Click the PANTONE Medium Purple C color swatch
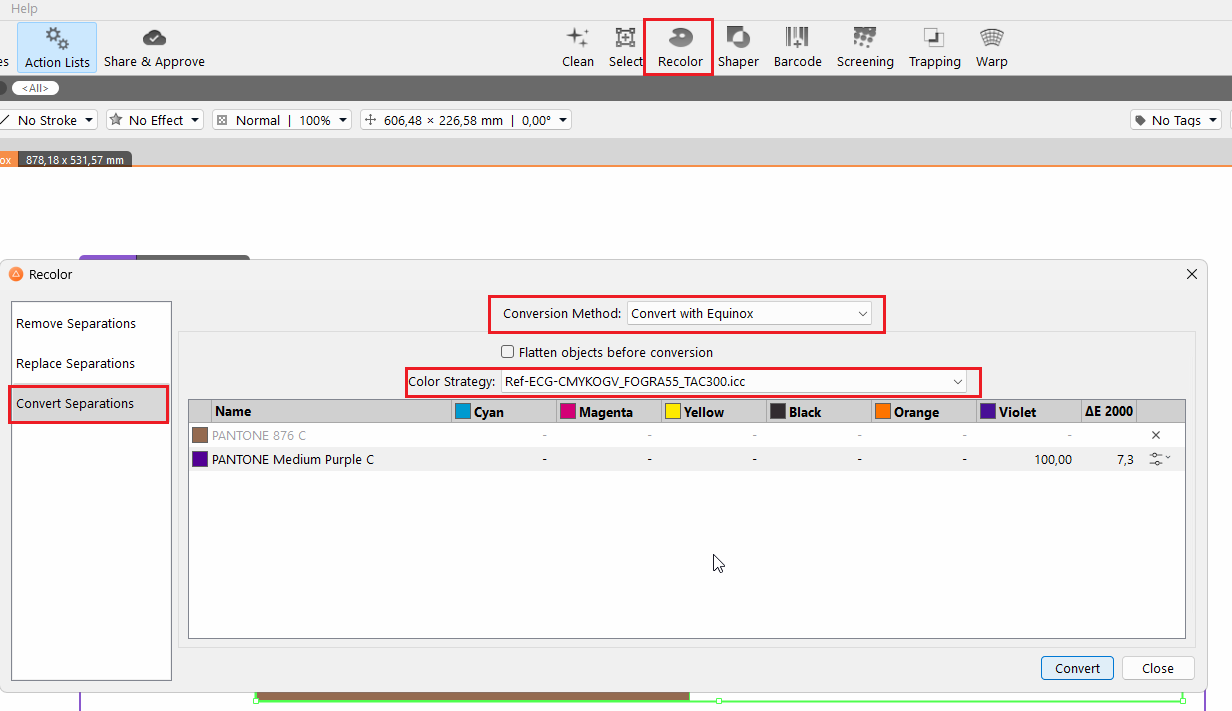The width and height of the screenshot is (1232, 711). coord(198,459)
